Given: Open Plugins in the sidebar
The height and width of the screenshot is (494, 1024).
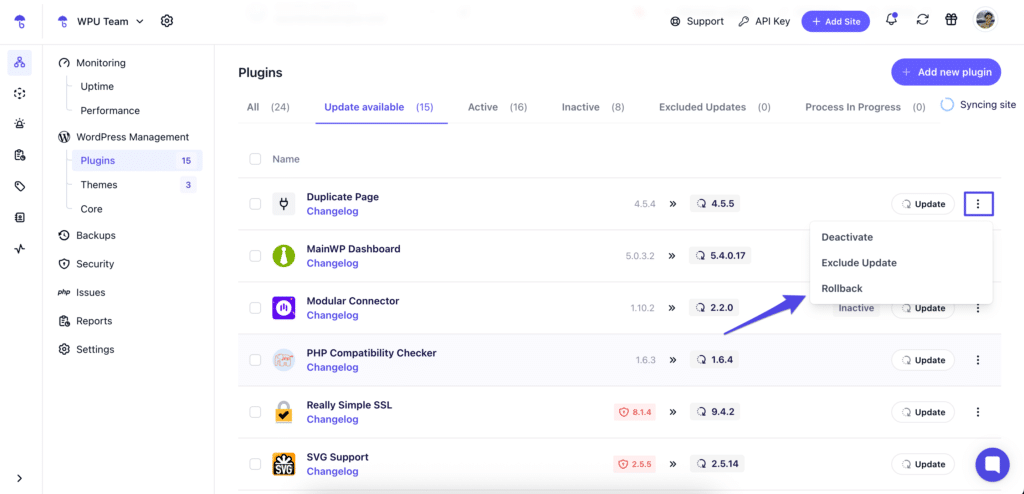Looking at the screenshot, I should pyautogui.click(x=136, y=161).
